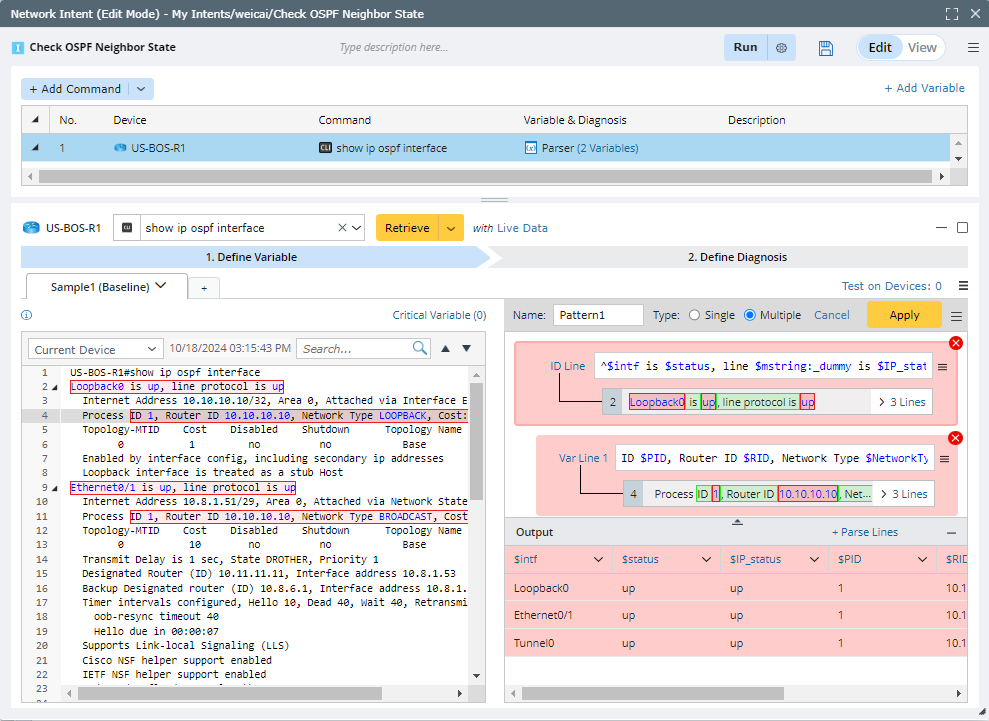Select the Single type radio button
Image resolution: width=989 pixels, height=721 pixels.
pos(694,315)
